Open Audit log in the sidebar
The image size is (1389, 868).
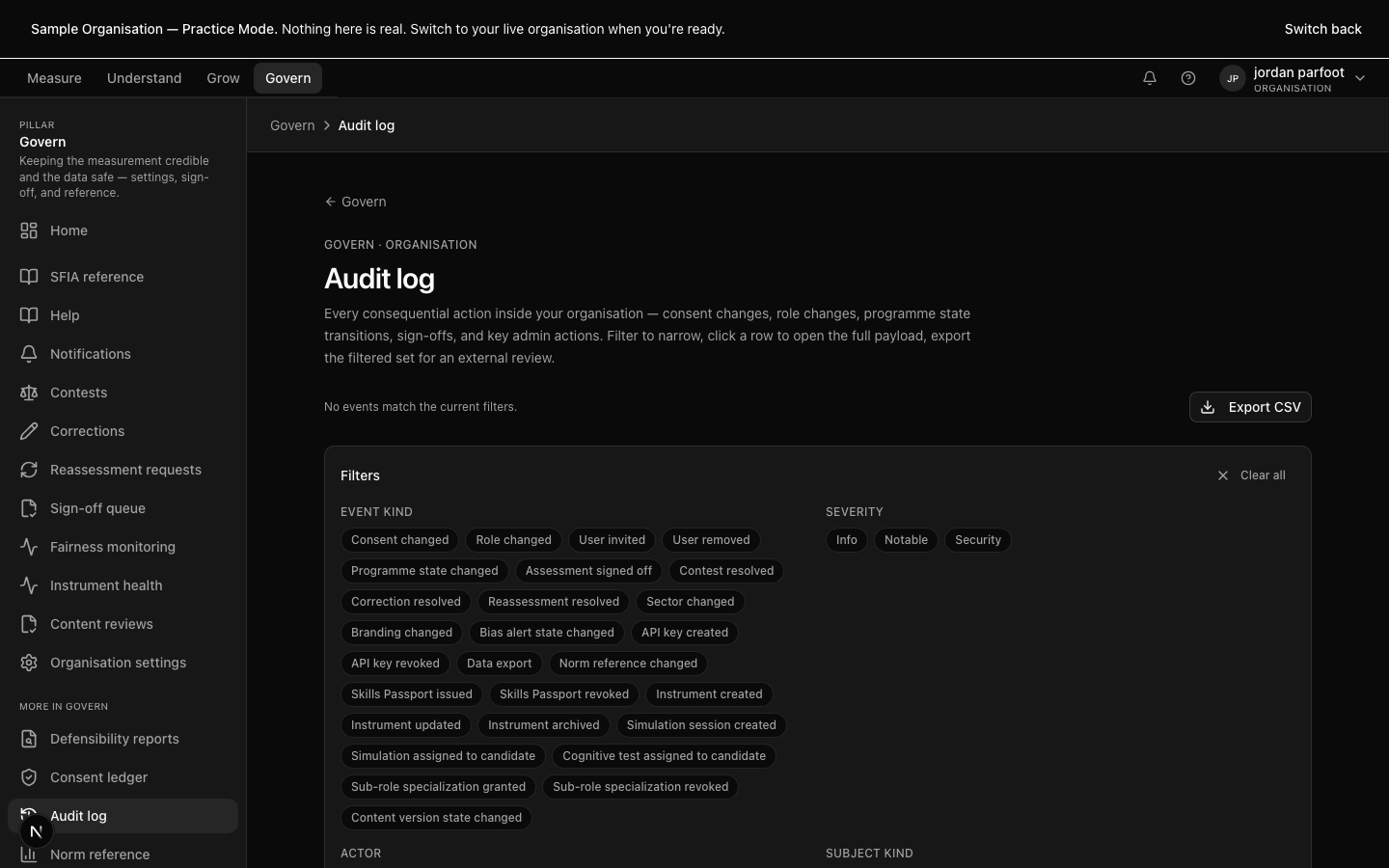[123, 816]
